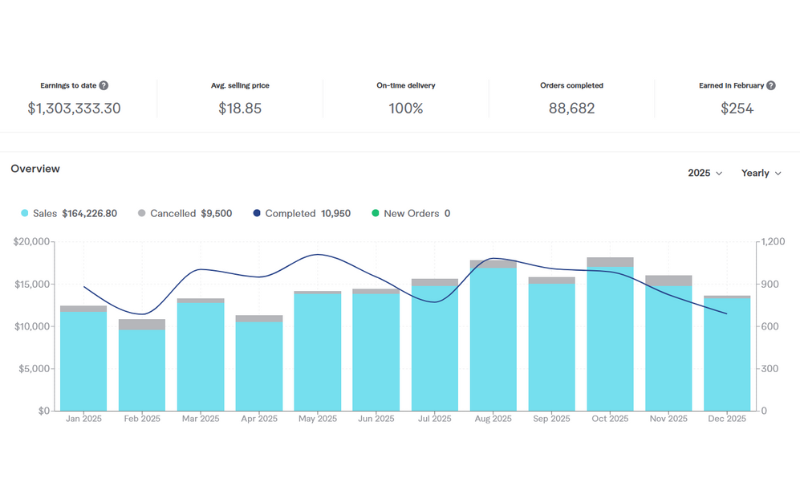Click the Aug 2025 sales bar
The image size is (800, 500).
pyautogui.click(x=493, y=340)
